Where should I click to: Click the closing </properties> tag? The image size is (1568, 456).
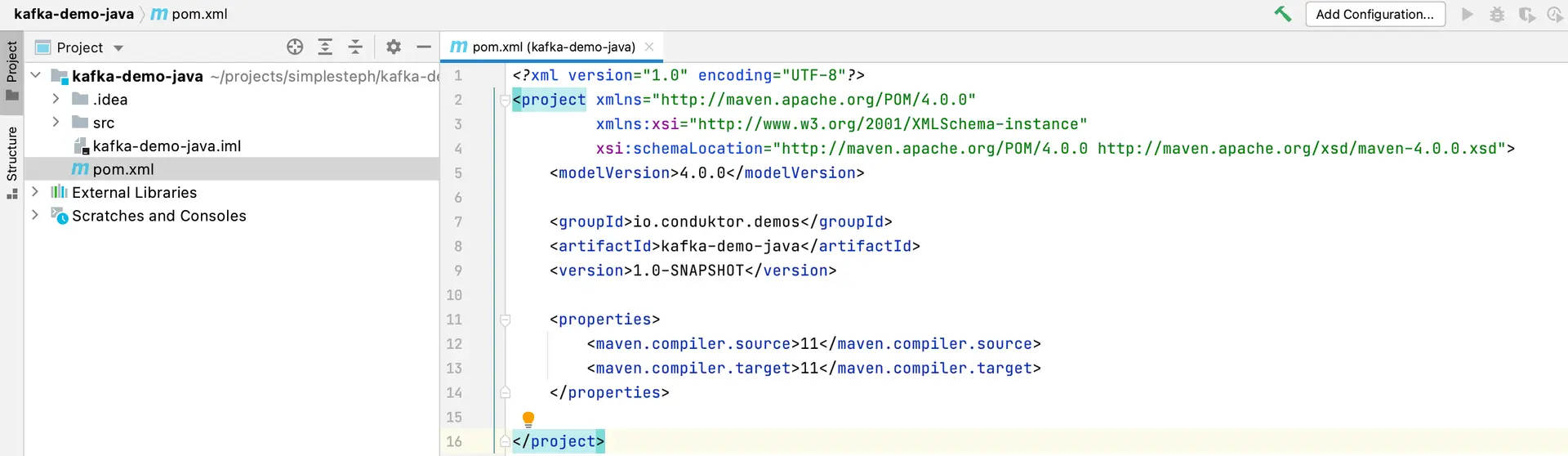(x=609, y=392)
